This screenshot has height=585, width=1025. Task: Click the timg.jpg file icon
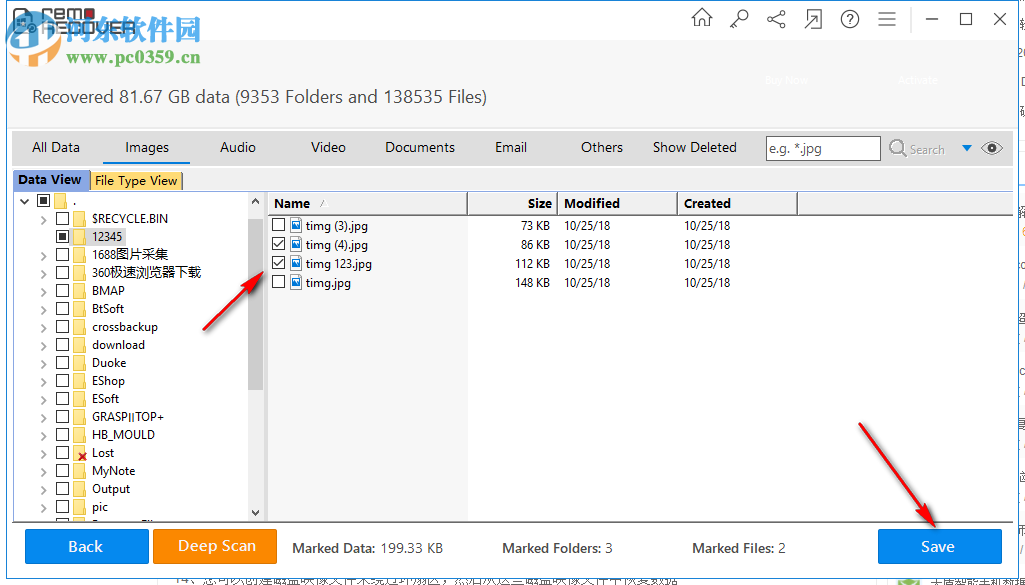click(x=296, y=282)
